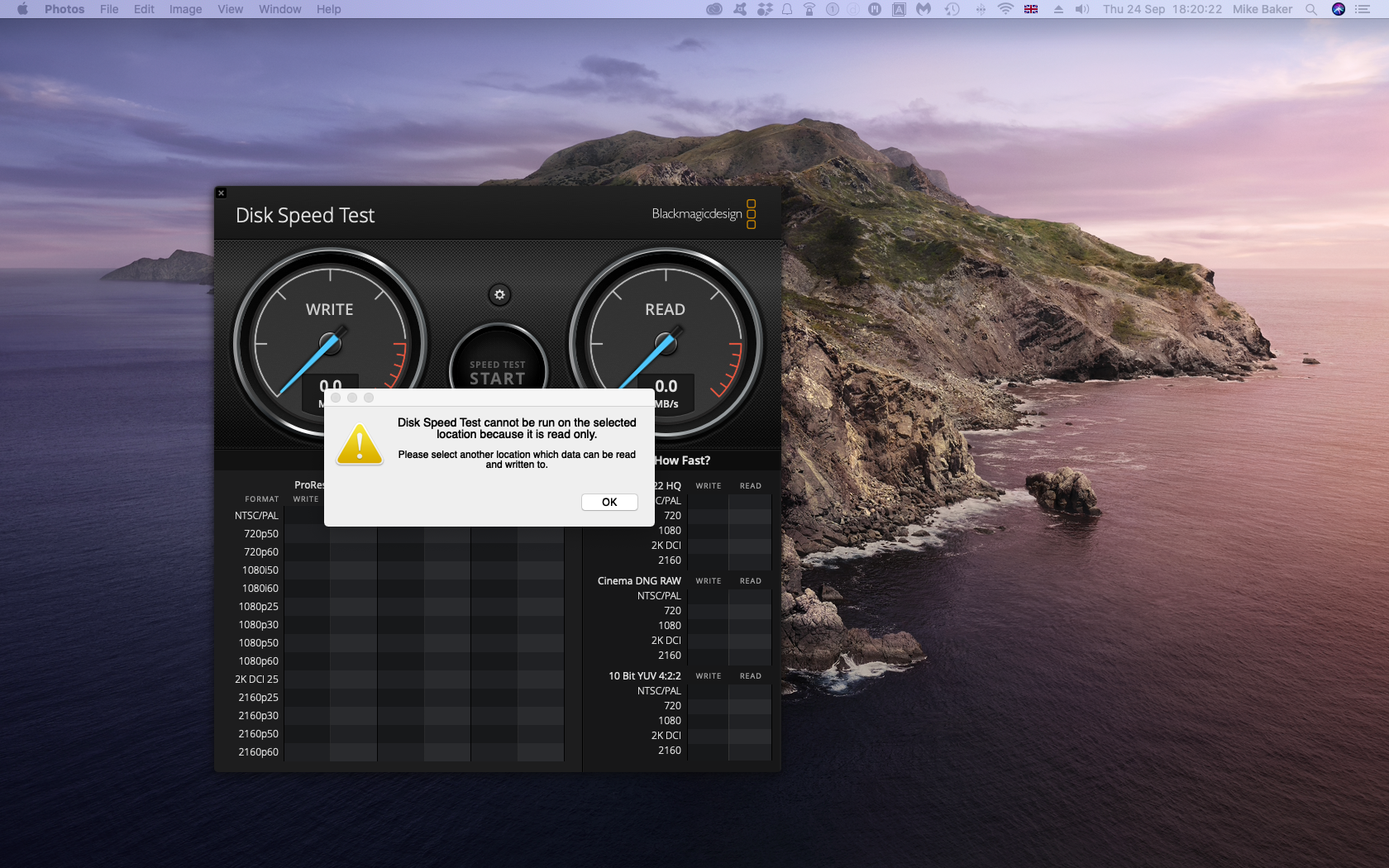Open the Window menu

coord(279,9)
